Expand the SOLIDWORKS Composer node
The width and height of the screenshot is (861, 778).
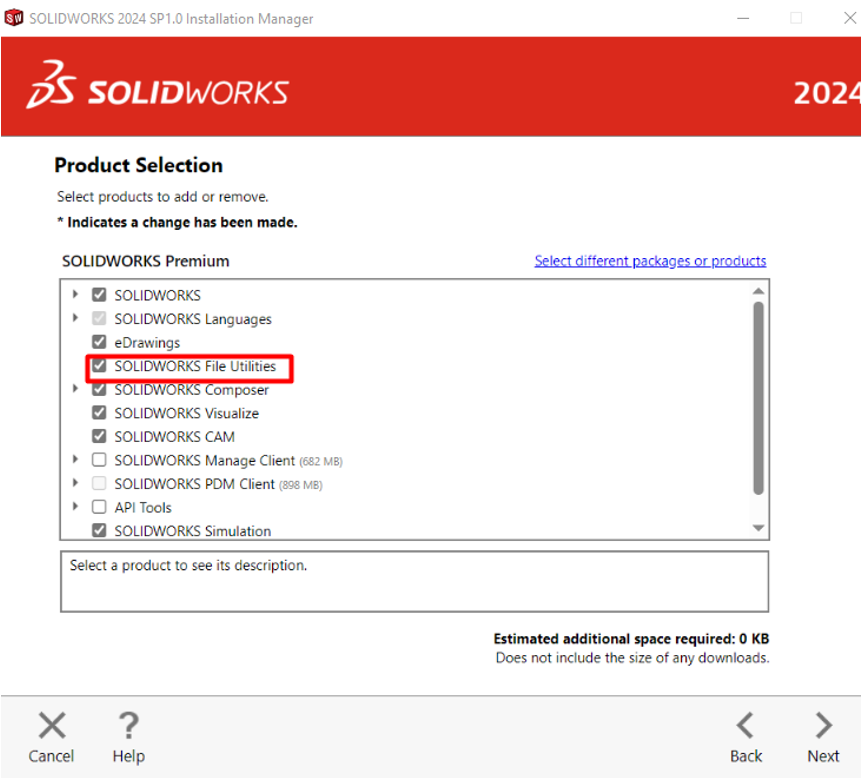tap(75, 390)
